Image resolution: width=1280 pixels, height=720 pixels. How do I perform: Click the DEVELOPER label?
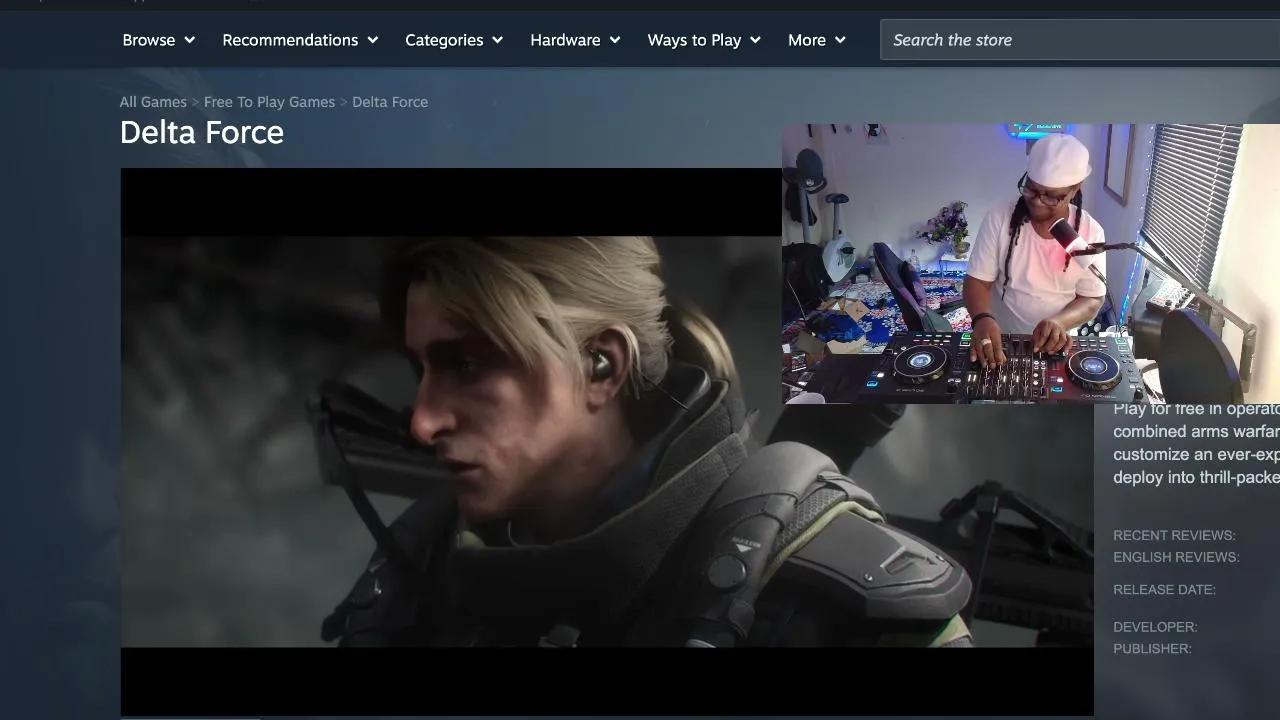(x=1155, y=627)
